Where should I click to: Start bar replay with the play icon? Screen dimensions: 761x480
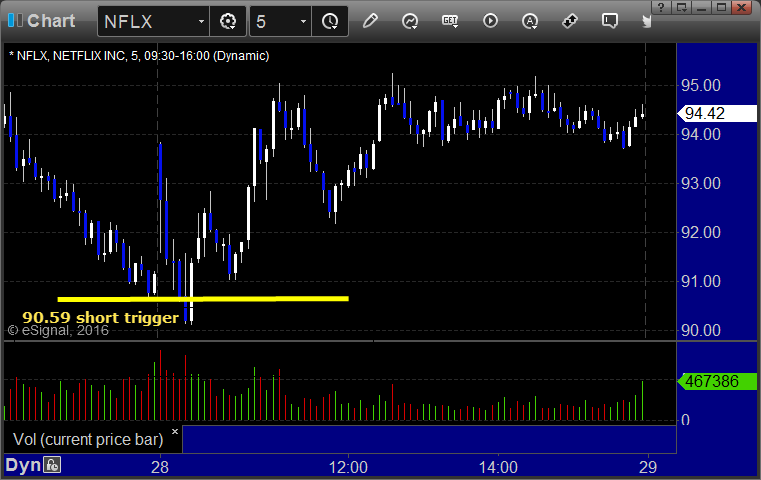click(490, 21)
